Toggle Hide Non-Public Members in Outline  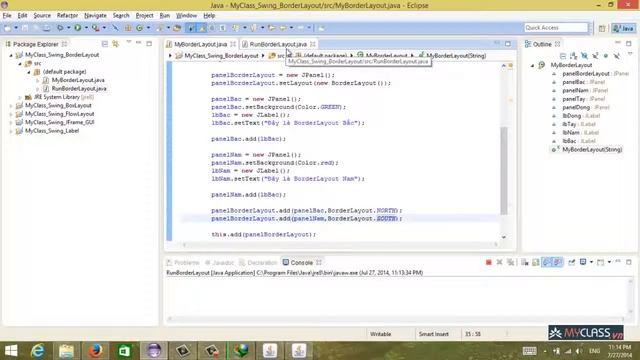click(606, 56)
